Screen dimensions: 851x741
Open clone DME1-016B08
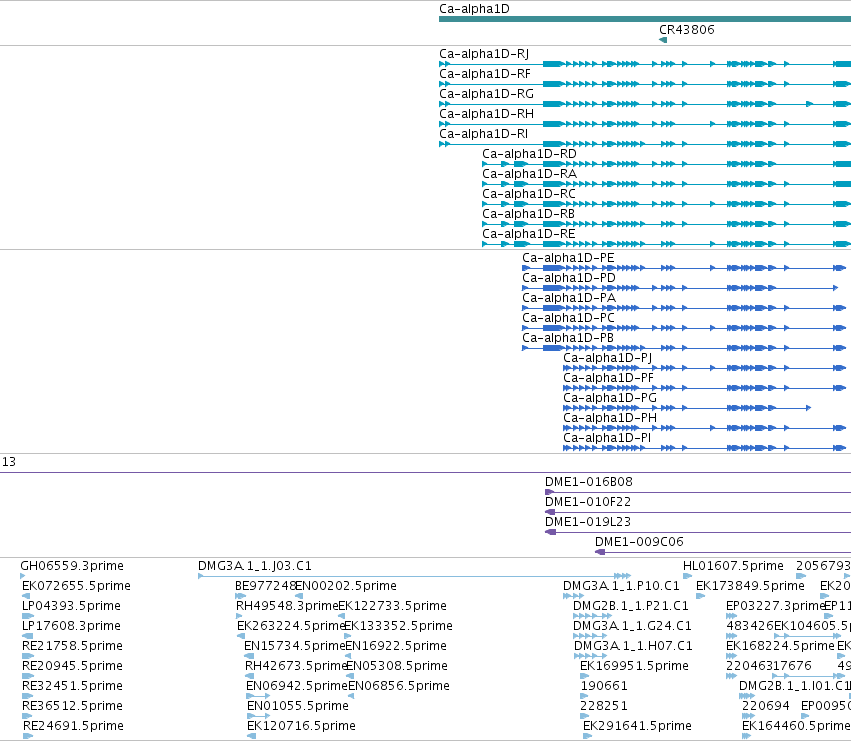click(588, 482)
